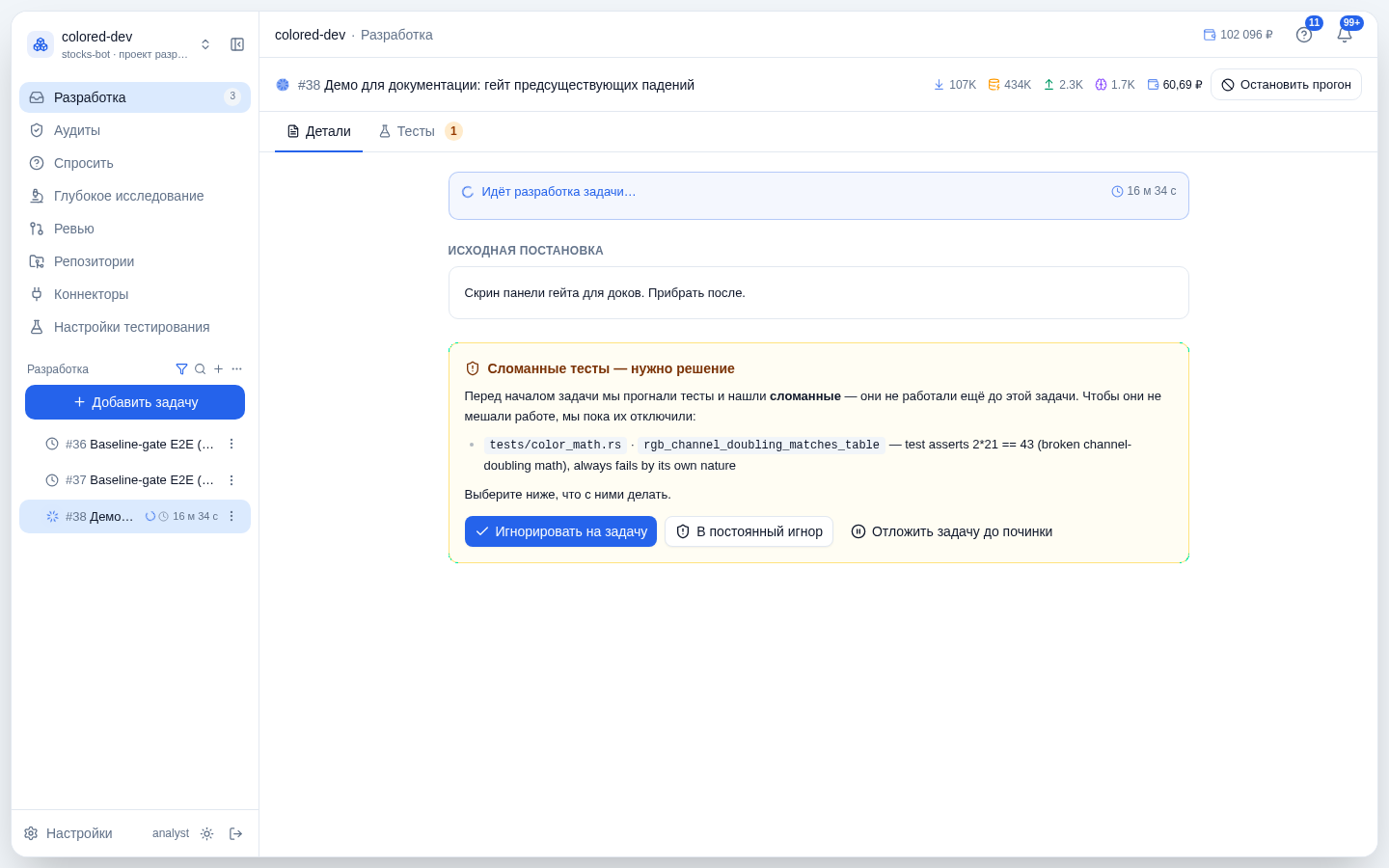Open Спросить in the sidebar
The image size is (1389, 868).
135,163
